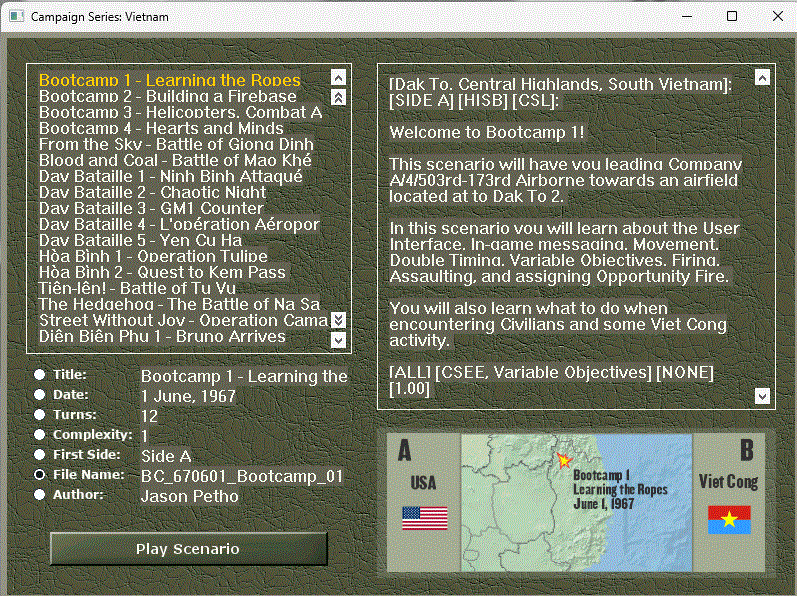Click the title value Bootcamp 1 - Learning the
This screenshot has width=797, height=596.
[244, 376]
